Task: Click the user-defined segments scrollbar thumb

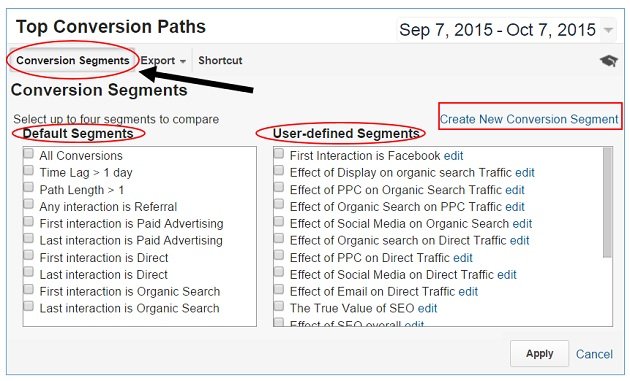Action: coord(608,203)
